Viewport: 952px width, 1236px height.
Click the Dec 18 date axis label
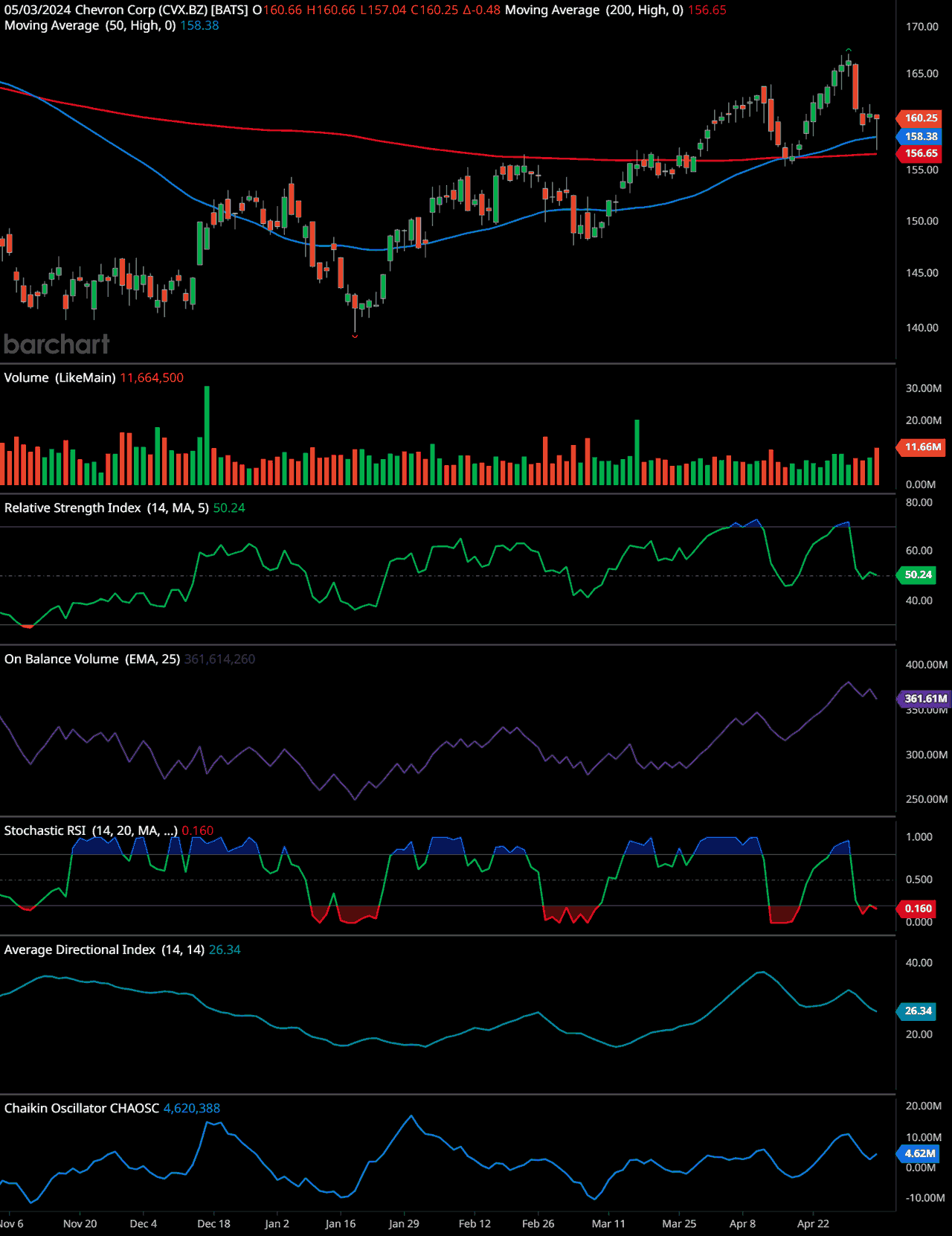coord(213,1223)
